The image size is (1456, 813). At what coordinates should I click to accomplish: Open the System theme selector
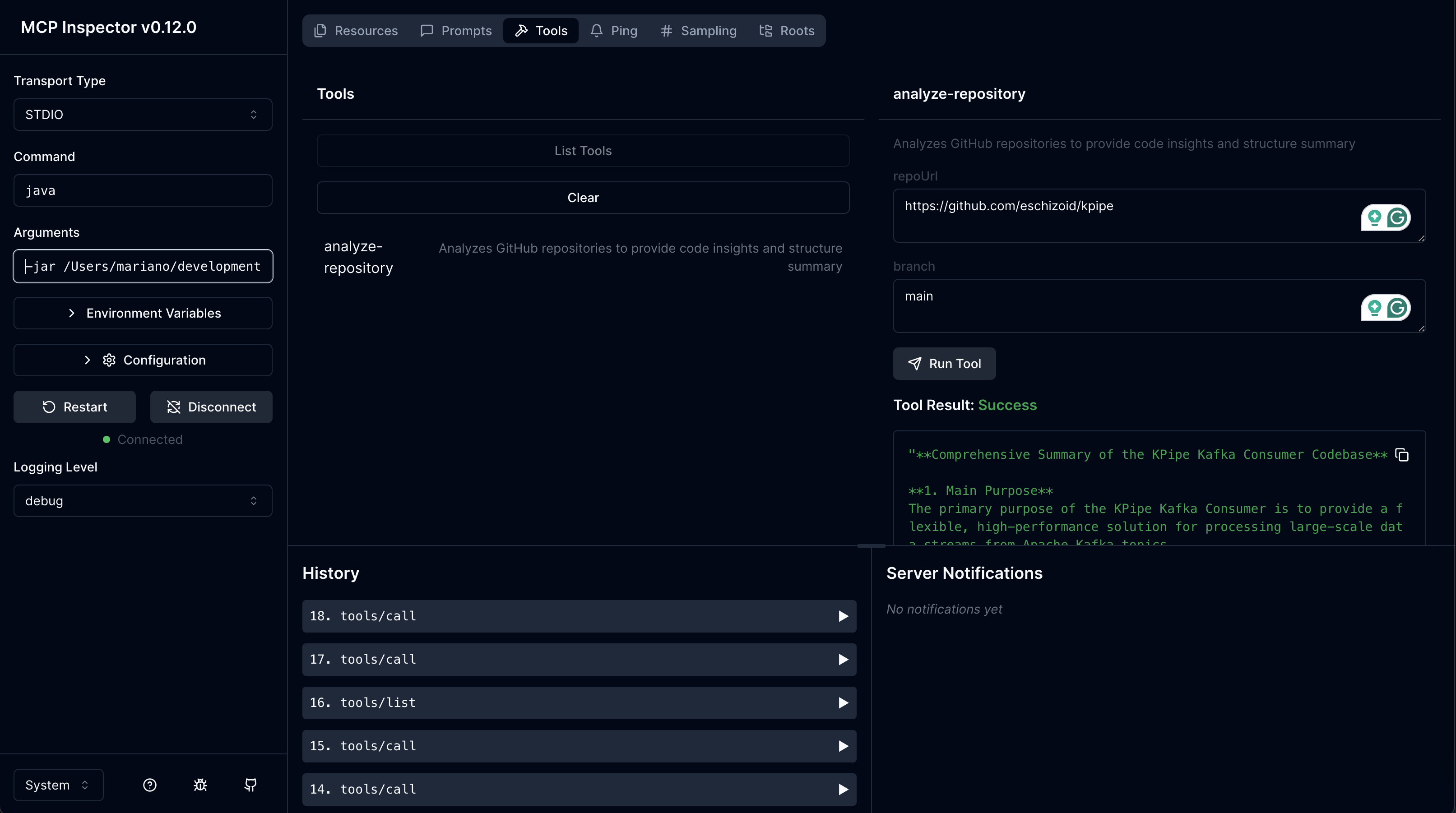pos(58,785)
